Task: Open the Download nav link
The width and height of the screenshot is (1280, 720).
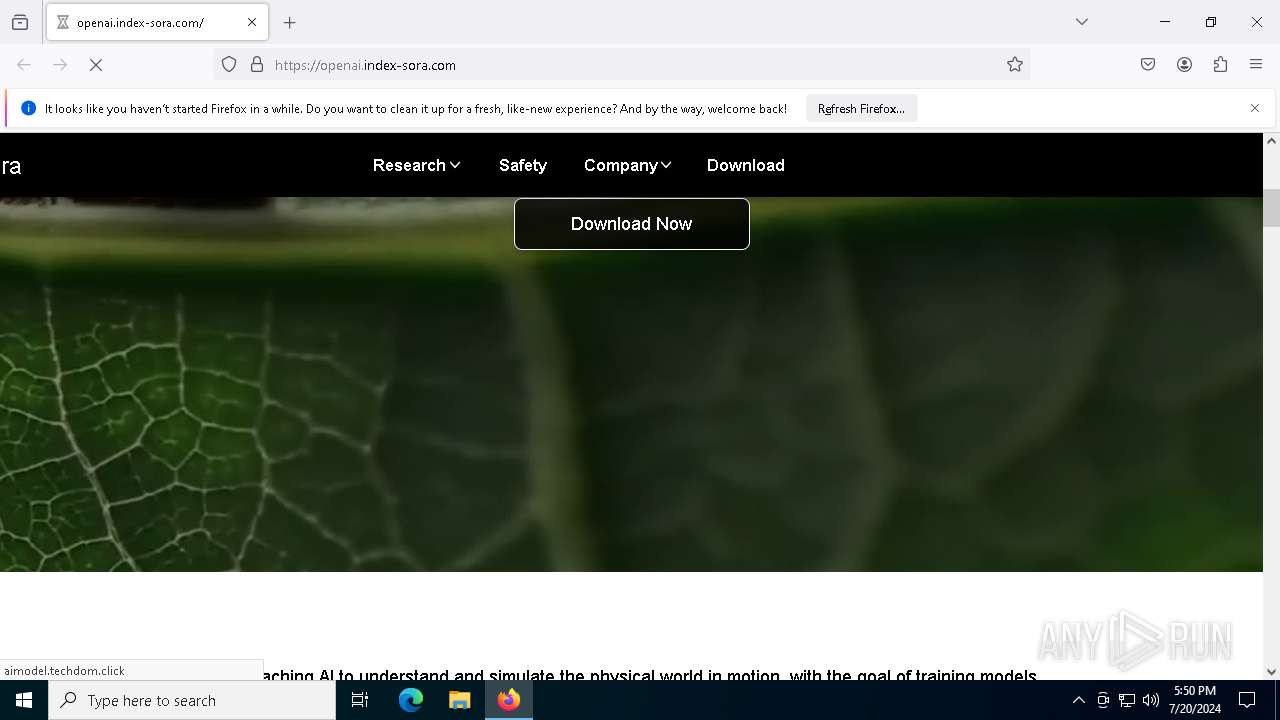Action: tap(746, 165)
